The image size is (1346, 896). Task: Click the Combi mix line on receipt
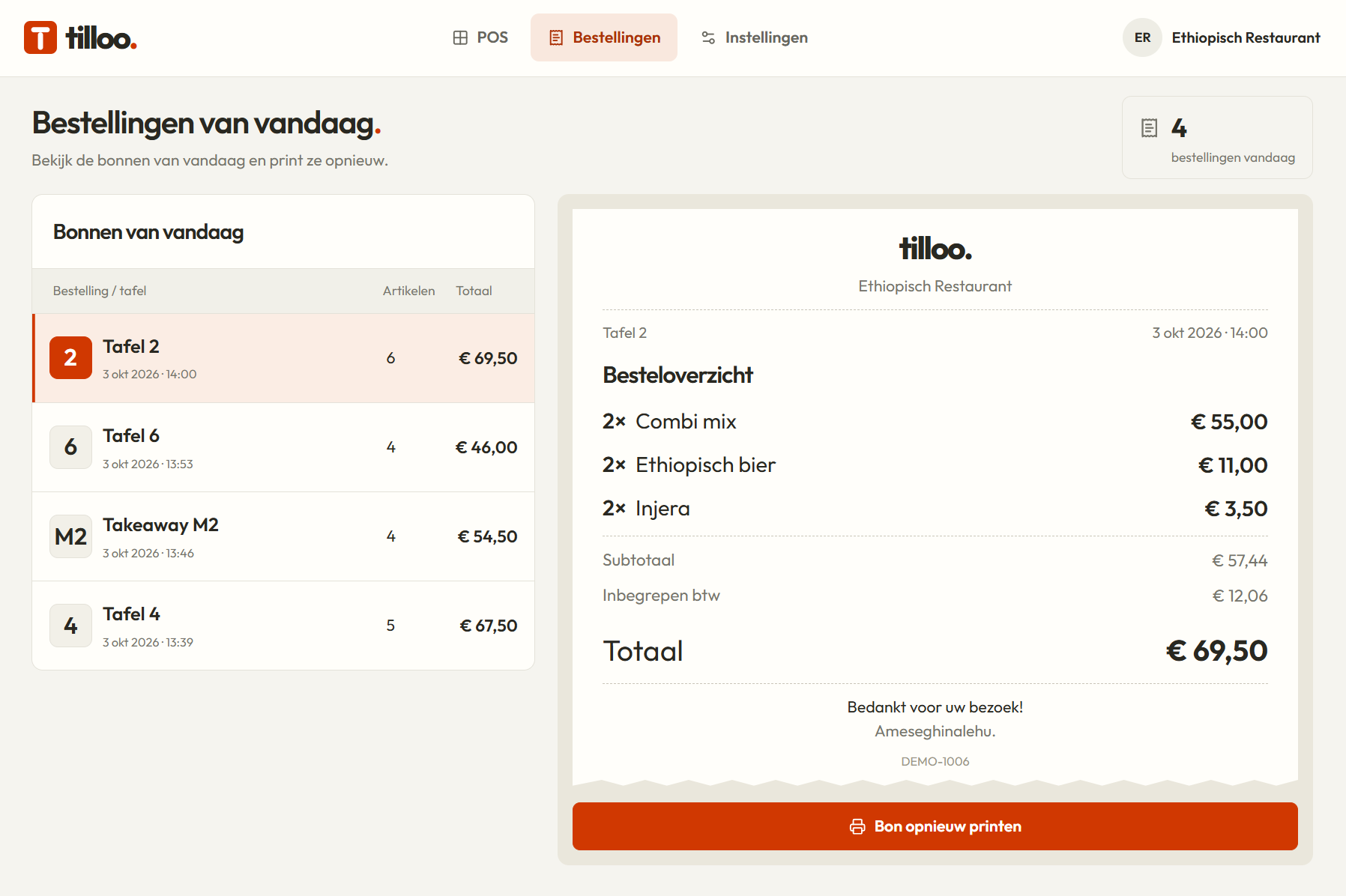tap(935, 422)
